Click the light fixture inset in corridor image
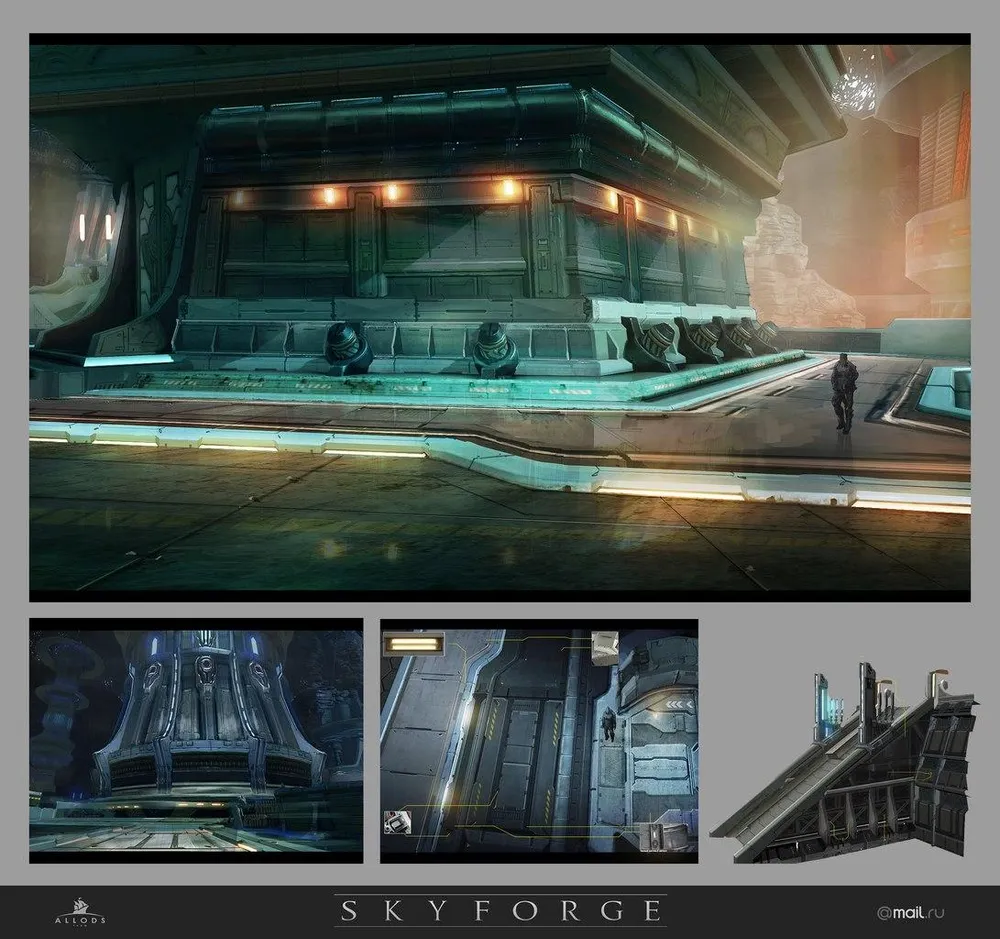1000x939 pixels. 415,643
